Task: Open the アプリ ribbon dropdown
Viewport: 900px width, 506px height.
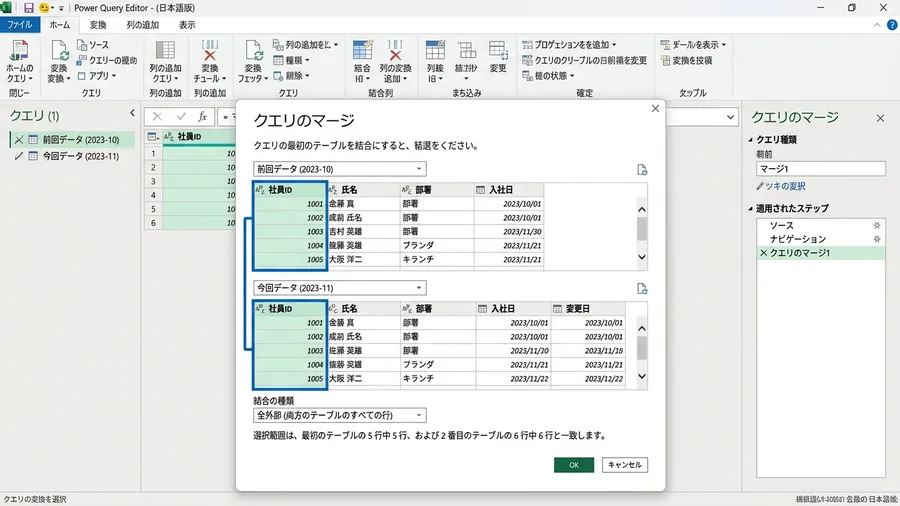Action: [x=98, y=76]
